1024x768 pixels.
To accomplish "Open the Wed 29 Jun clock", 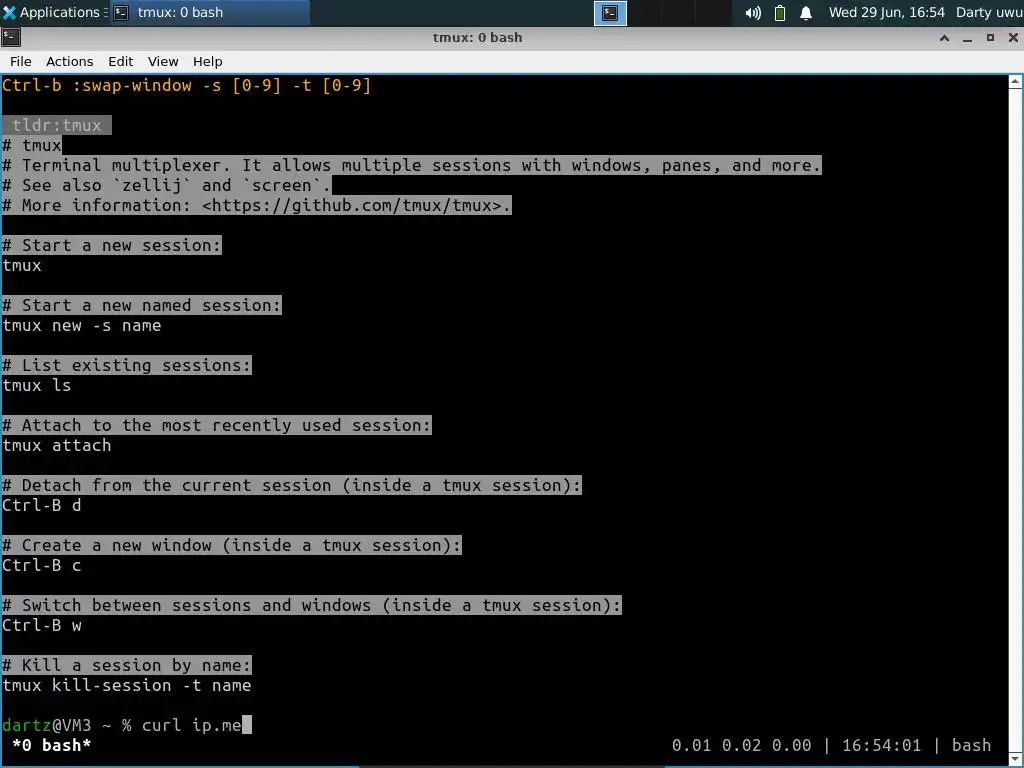I will click(886, 12).
